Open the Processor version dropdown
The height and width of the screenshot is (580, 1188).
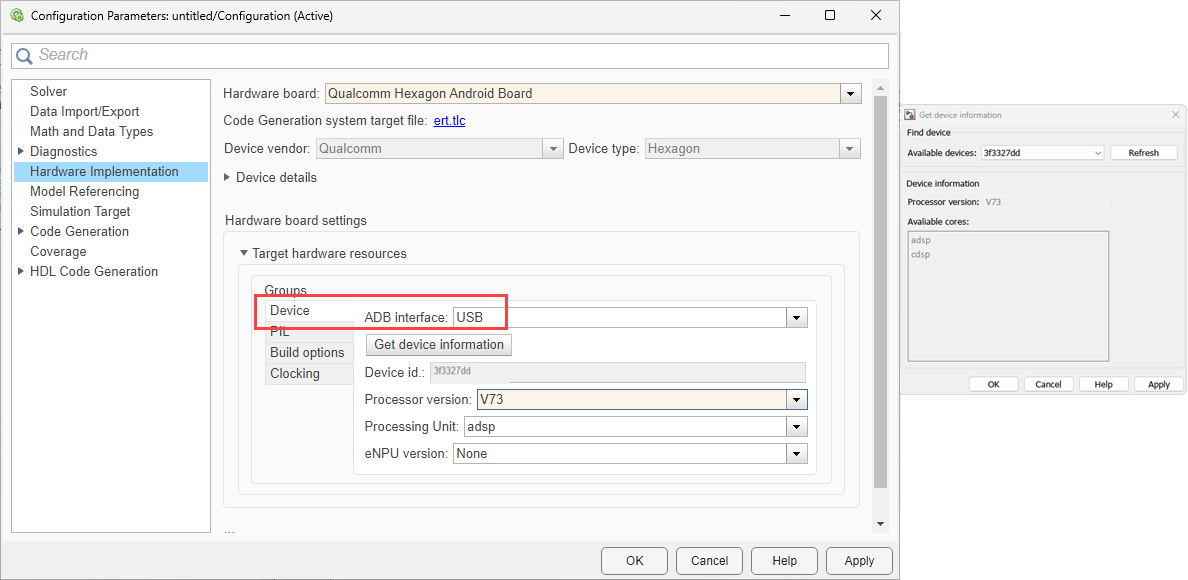796,400
